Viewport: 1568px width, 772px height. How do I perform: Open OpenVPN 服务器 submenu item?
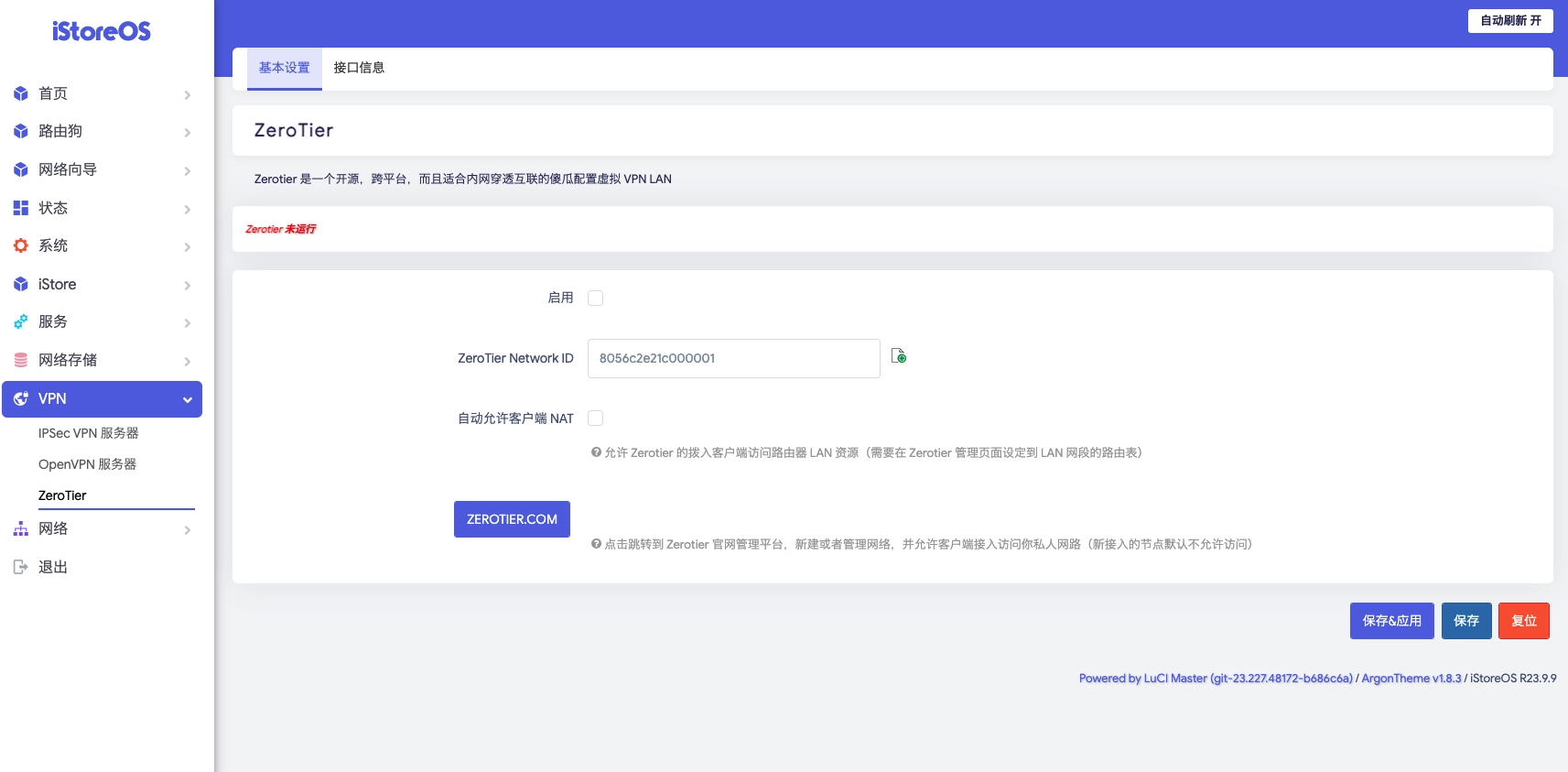(x=87, y=464)
